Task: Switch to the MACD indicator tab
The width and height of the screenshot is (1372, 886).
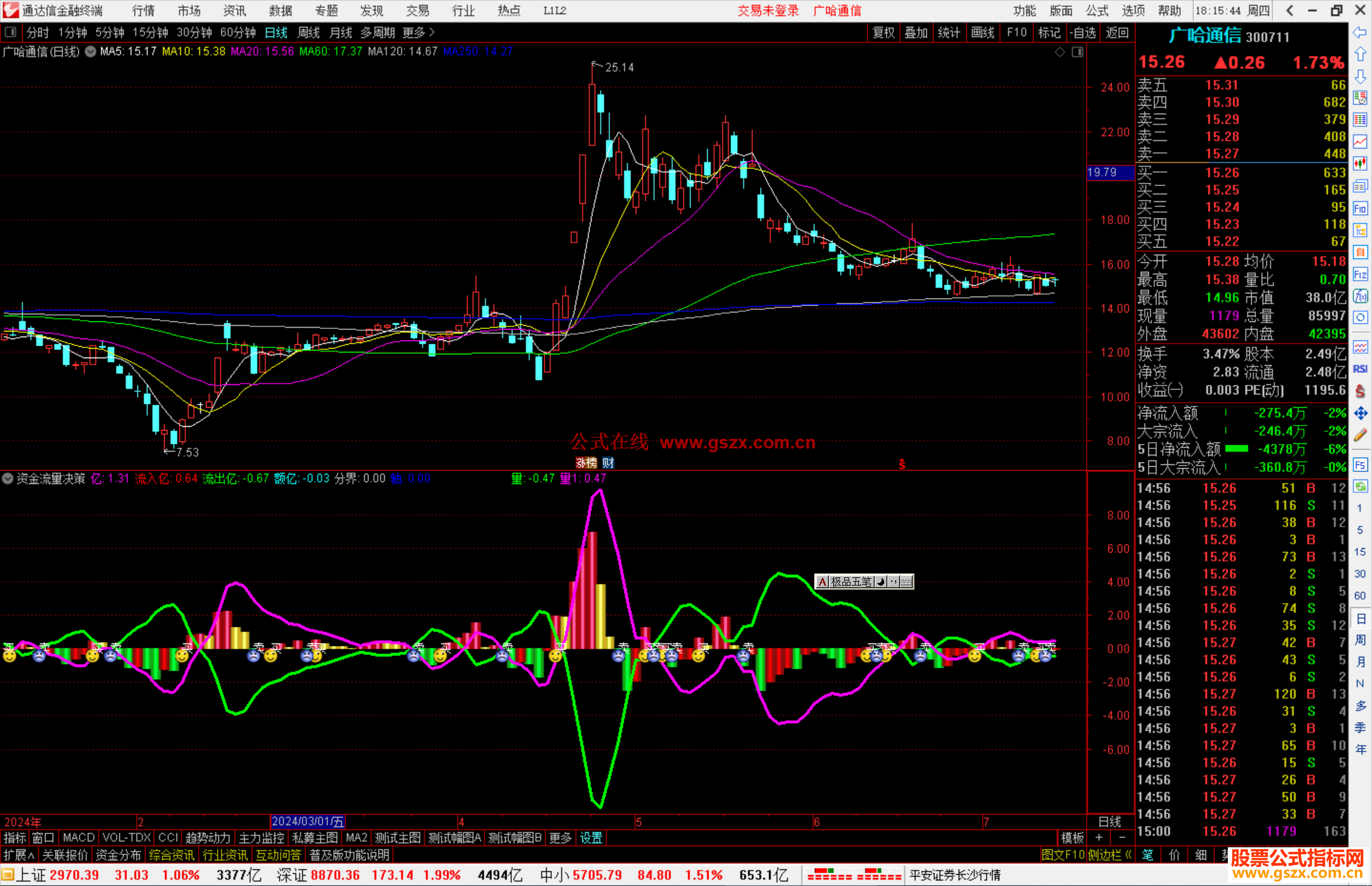Action: pos(79,838)
